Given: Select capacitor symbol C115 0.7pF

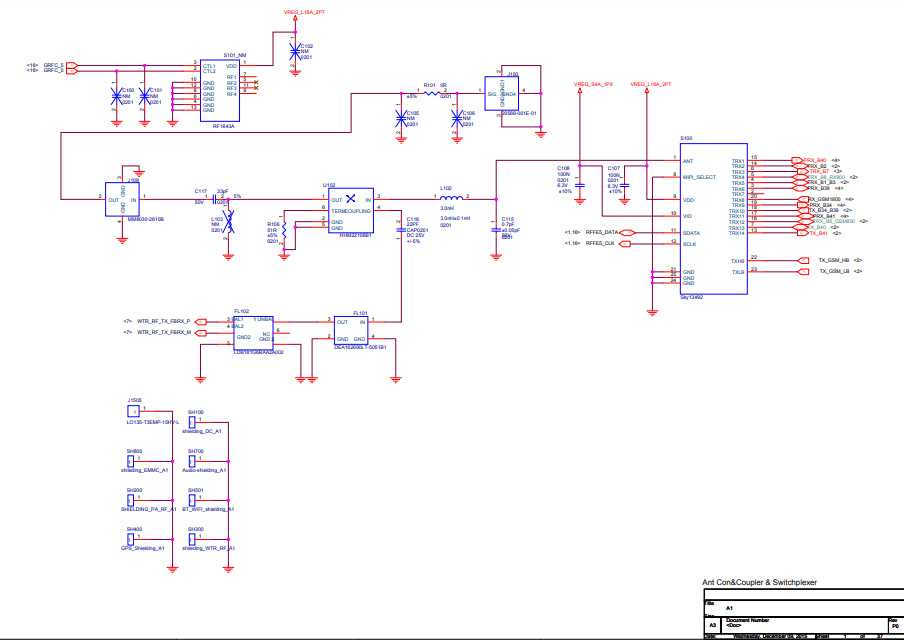Looking at the screenshot, I should click(x=496, y=230).
